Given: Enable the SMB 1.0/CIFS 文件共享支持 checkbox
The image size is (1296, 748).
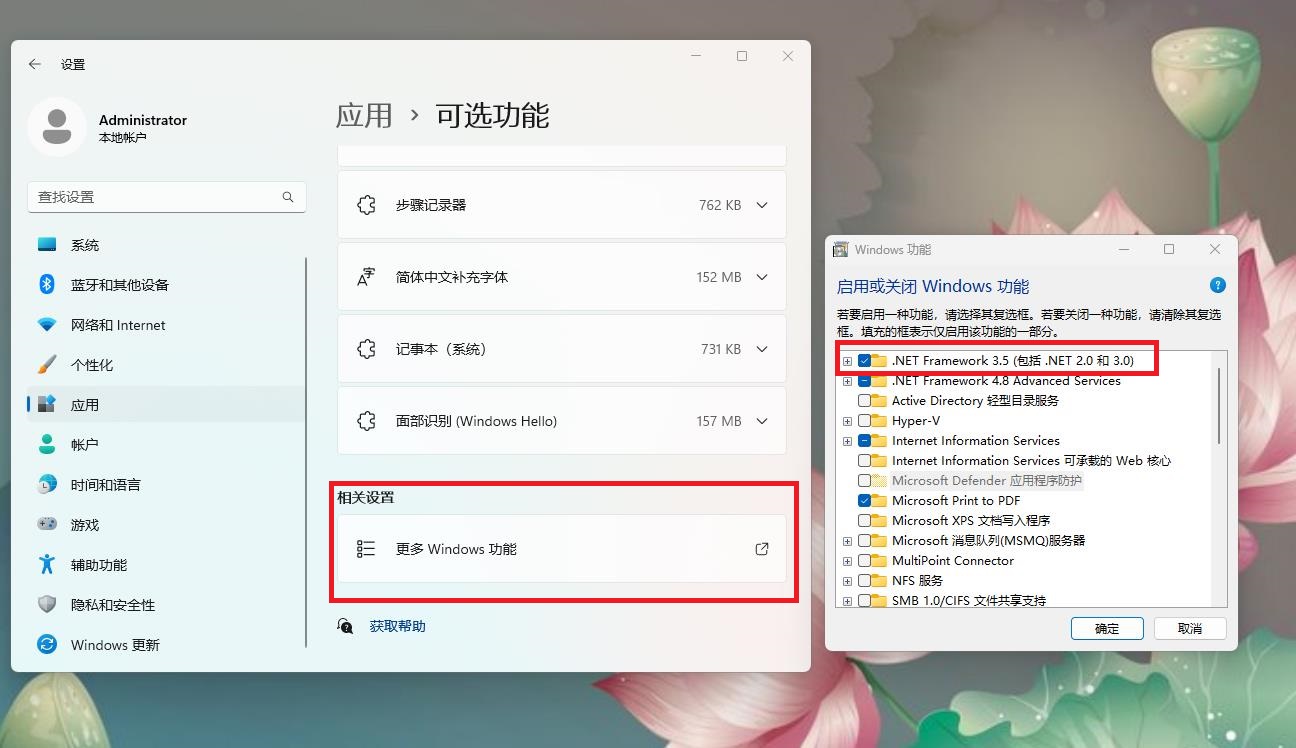Looking at the screenshot, I should 864,601.
